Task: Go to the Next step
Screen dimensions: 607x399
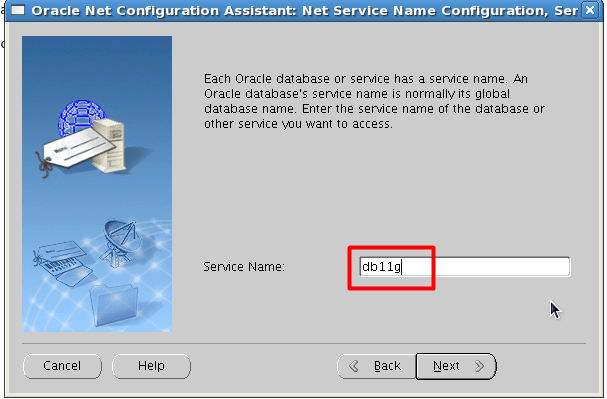Action: click(x=456, y=366)
